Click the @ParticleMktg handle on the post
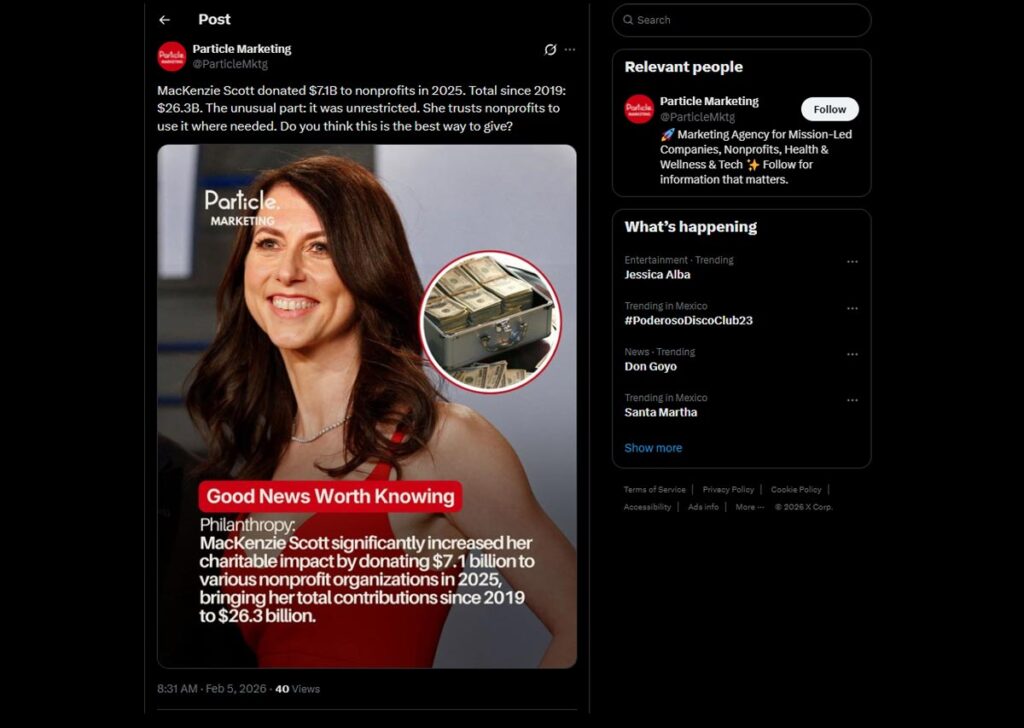Viewport: 1024px width, 728px height. tap(230, 64)
